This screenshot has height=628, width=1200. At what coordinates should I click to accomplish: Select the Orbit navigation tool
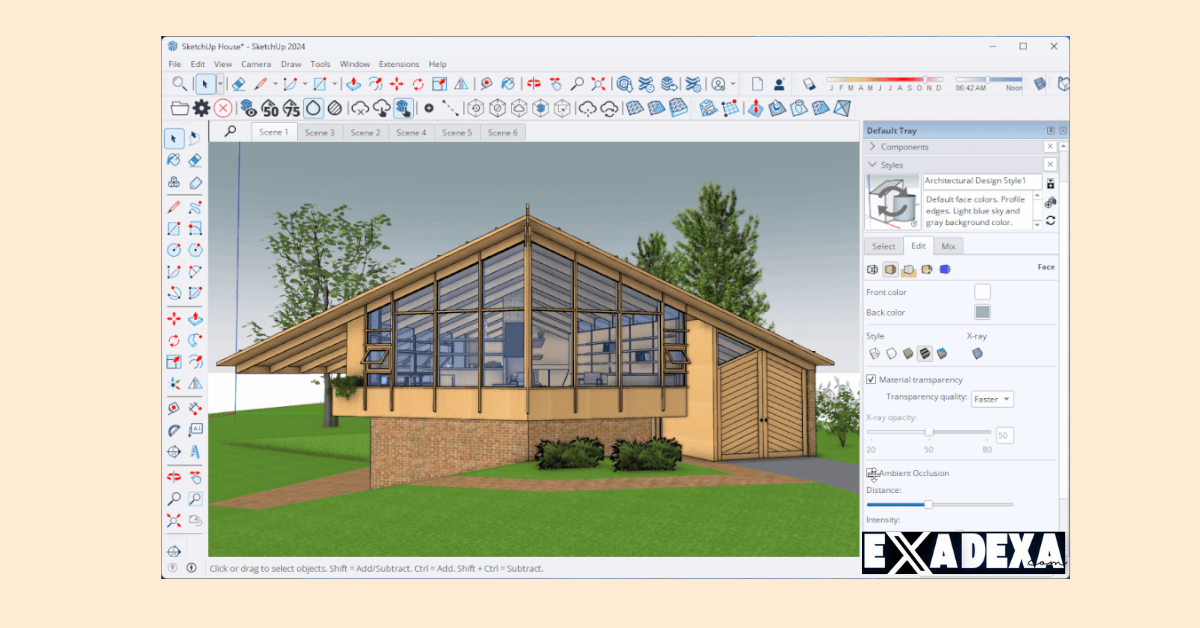(173, 477)
